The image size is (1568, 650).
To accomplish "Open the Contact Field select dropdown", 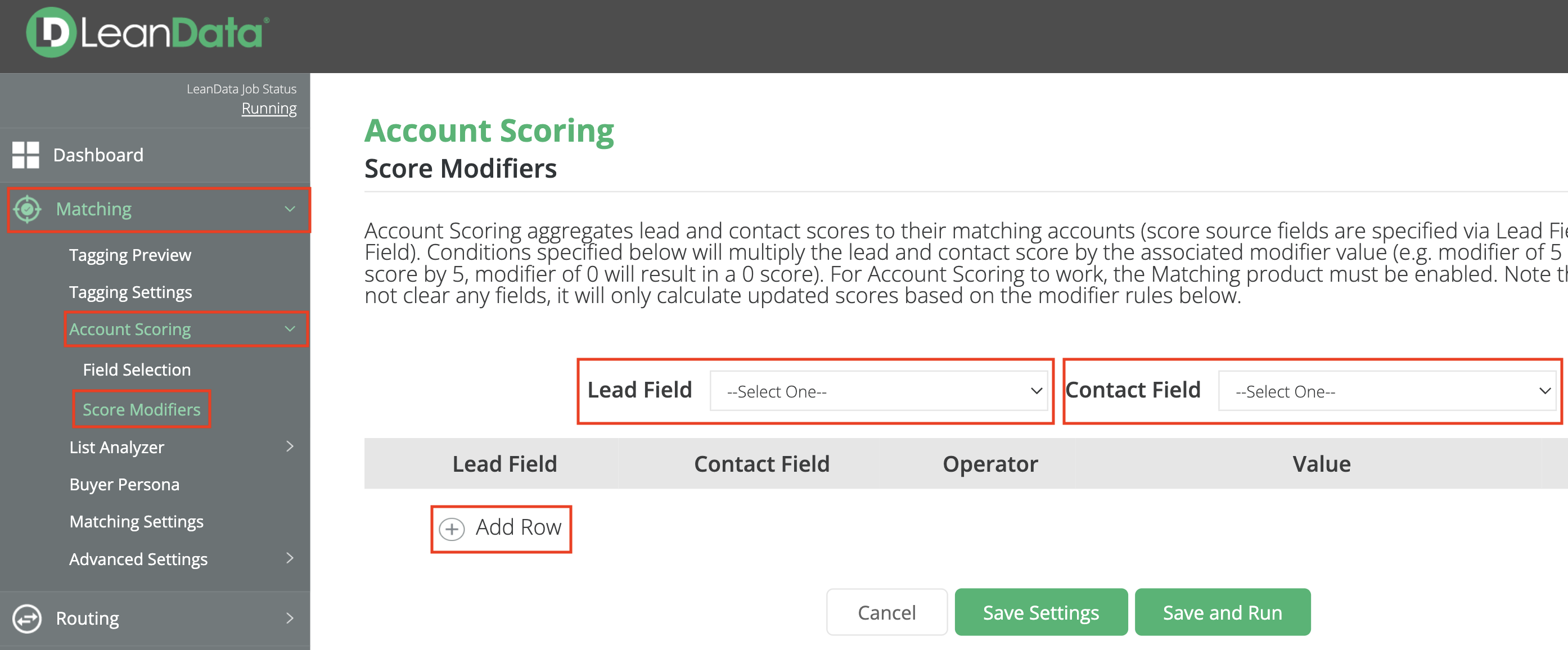I will tap(1386, 391).
